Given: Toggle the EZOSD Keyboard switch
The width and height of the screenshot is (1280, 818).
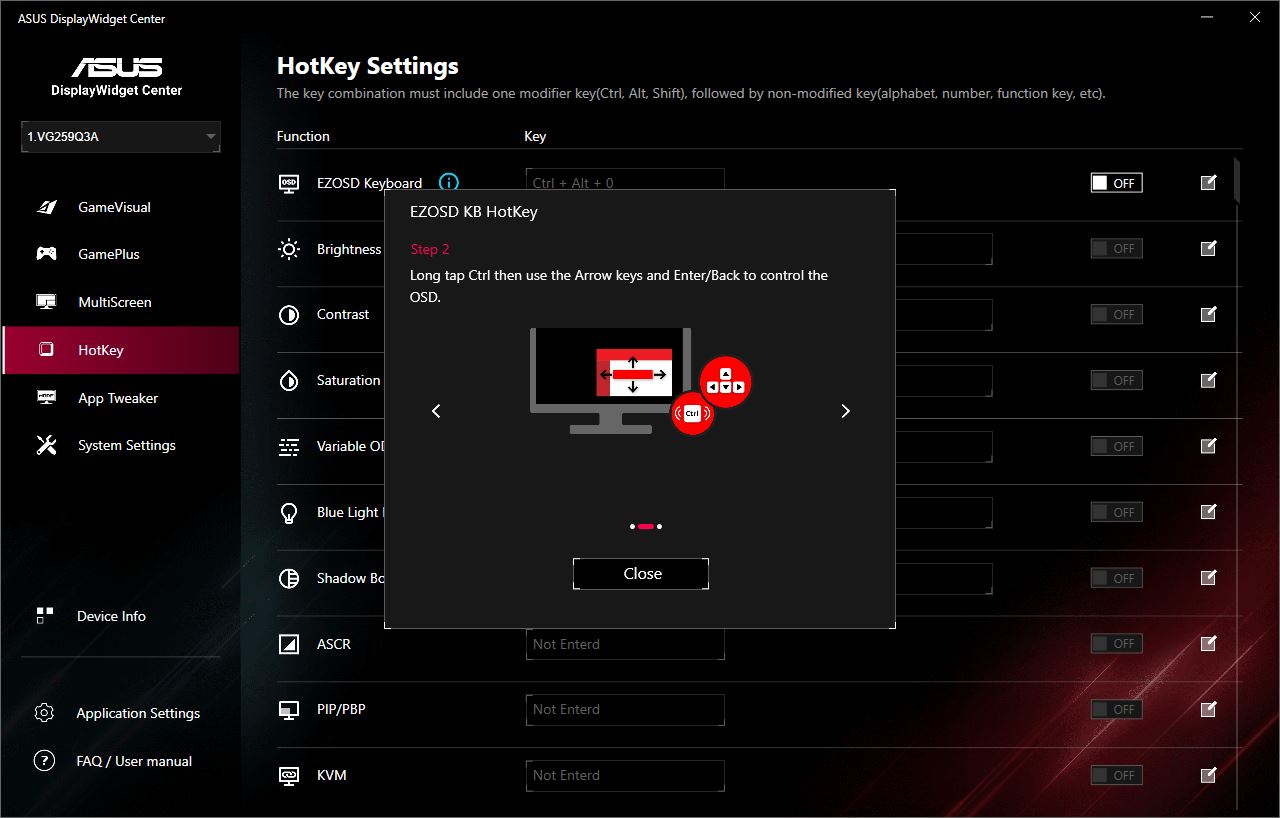Looking at the screenshot, I should coord(1116,183).
